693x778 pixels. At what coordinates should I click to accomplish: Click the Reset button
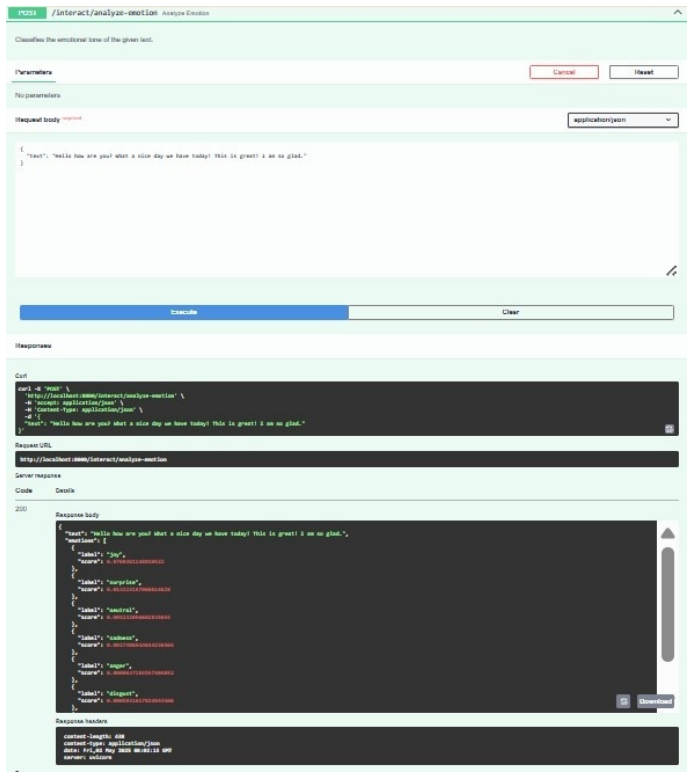[x=643, y=72]
